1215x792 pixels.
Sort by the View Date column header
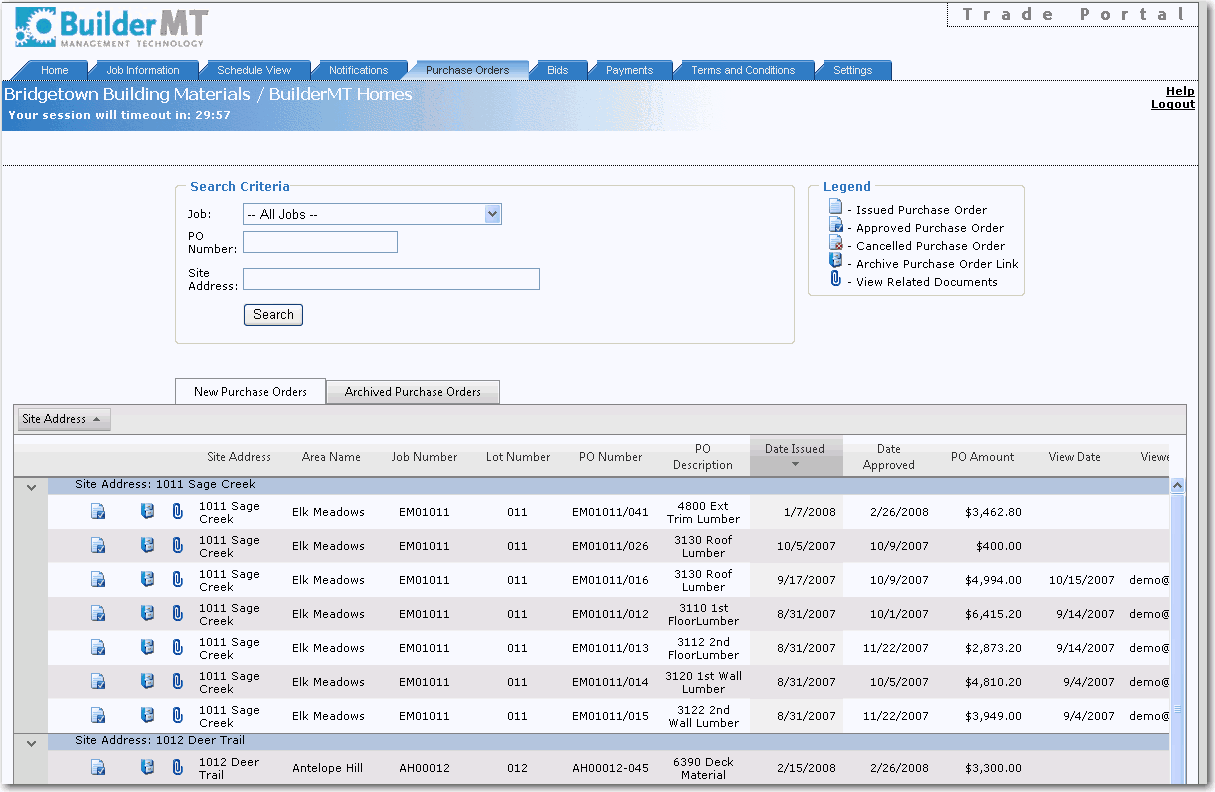(1075, 457)
